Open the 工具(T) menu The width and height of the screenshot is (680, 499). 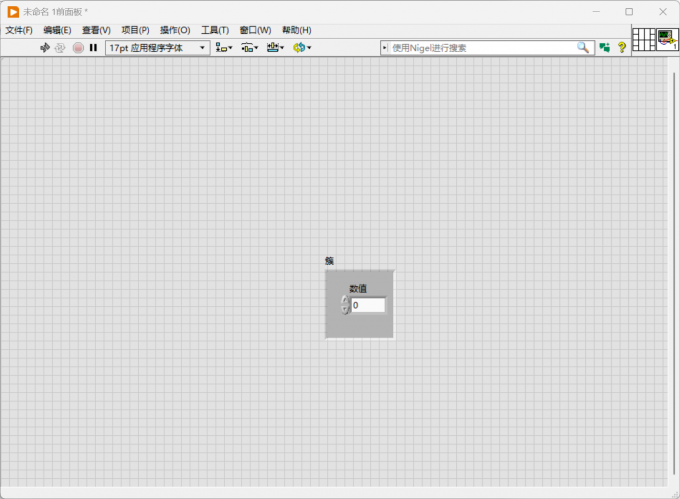(215, 30)
